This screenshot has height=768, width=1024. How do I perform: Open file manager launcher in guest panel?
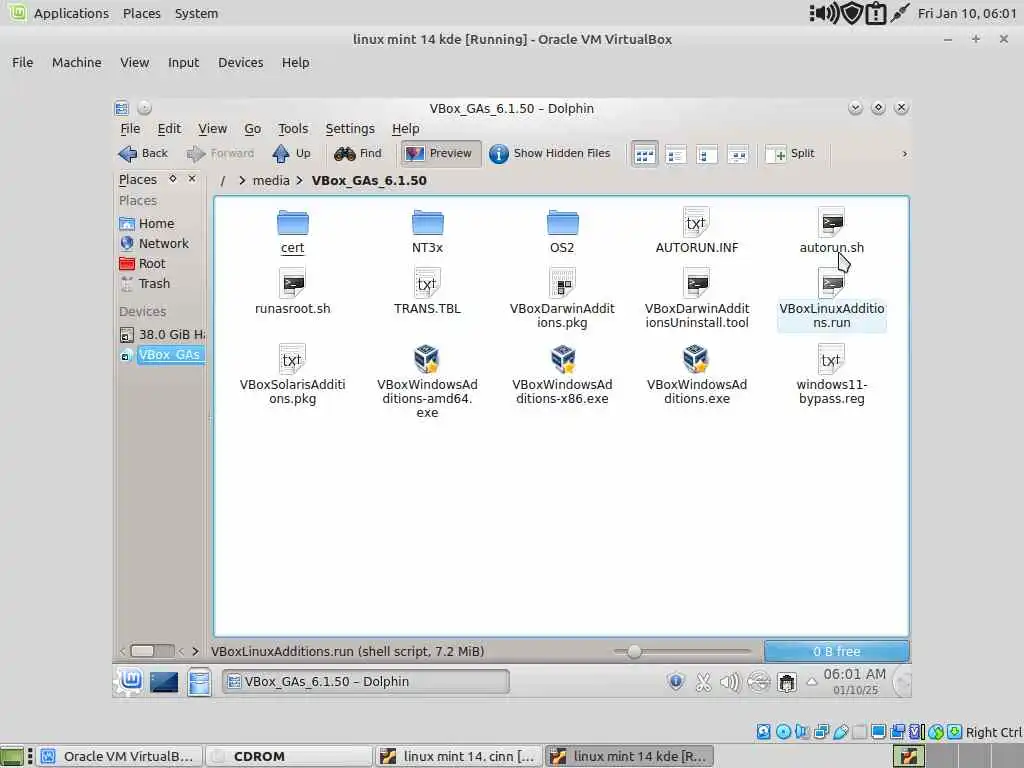199,682
